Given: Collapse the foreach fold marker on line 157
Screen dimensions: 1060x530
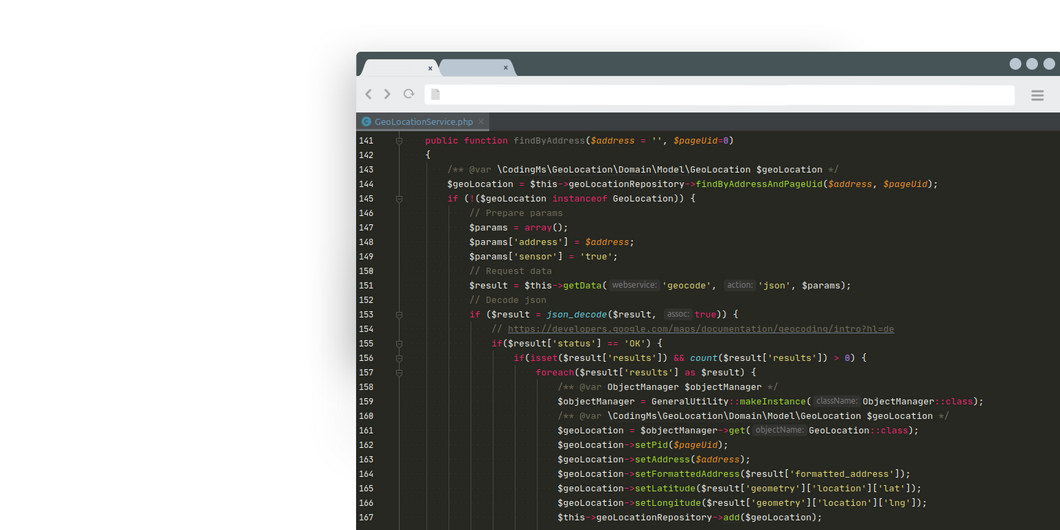Looking at the screenshot, I should 399,372.
